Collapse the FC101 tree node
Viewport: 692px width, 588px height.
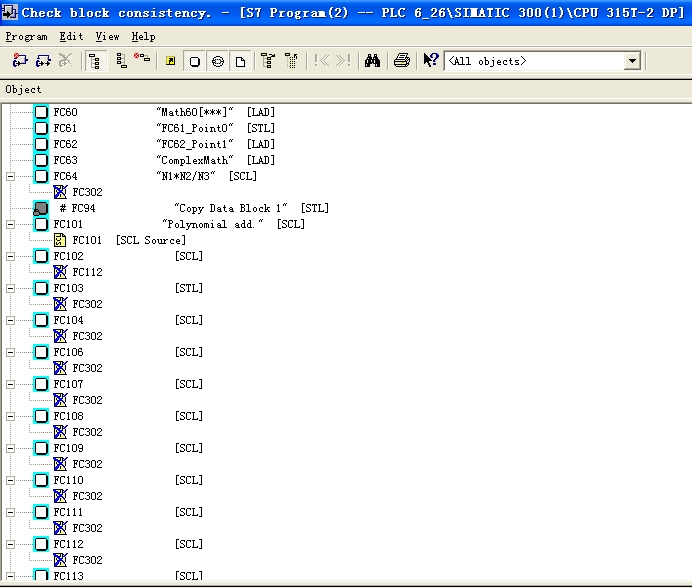pos(11,224)
